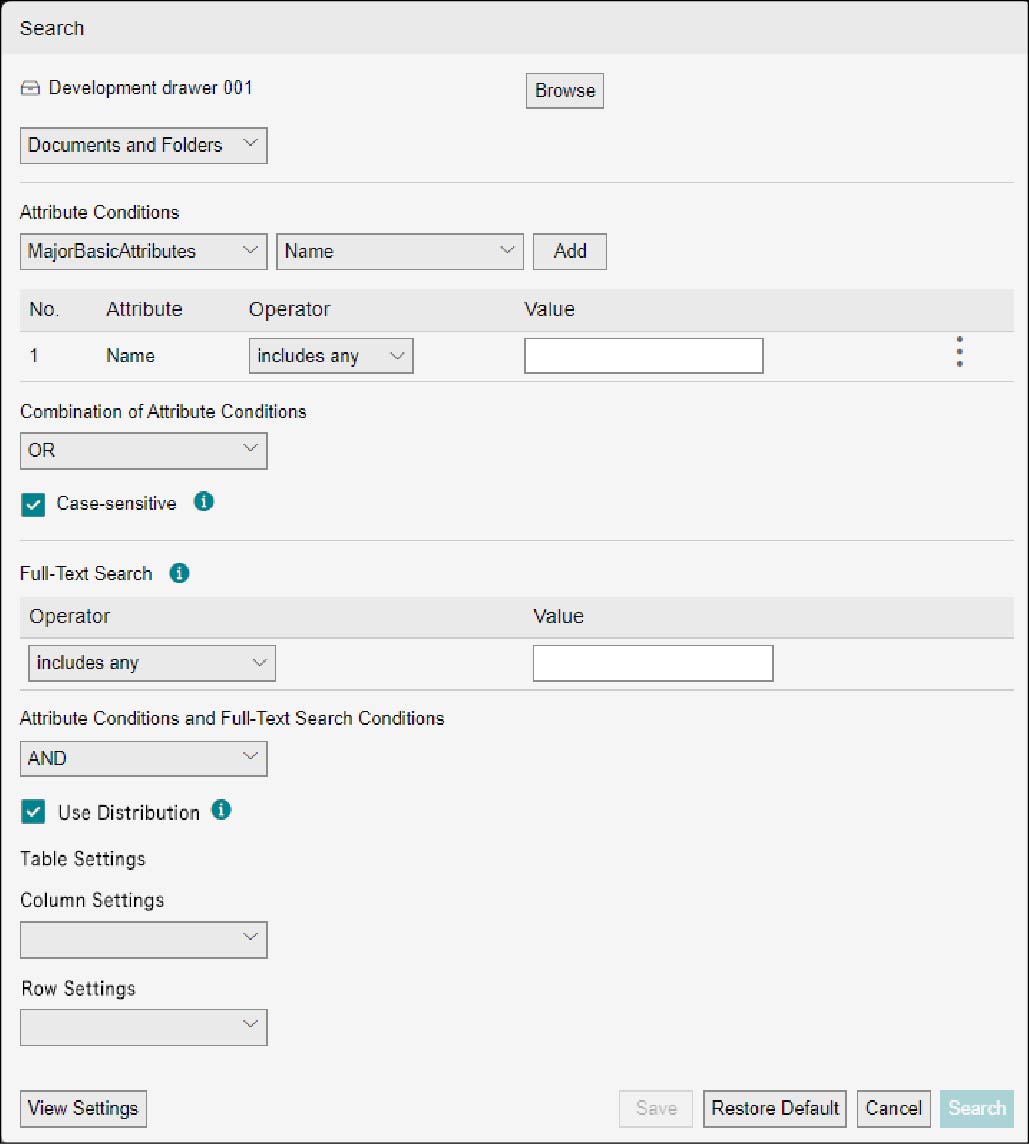The height and width of the screenshot is (1144, 1029).
Task: Uncheck Use Distribution
Action: coord(33,812)
